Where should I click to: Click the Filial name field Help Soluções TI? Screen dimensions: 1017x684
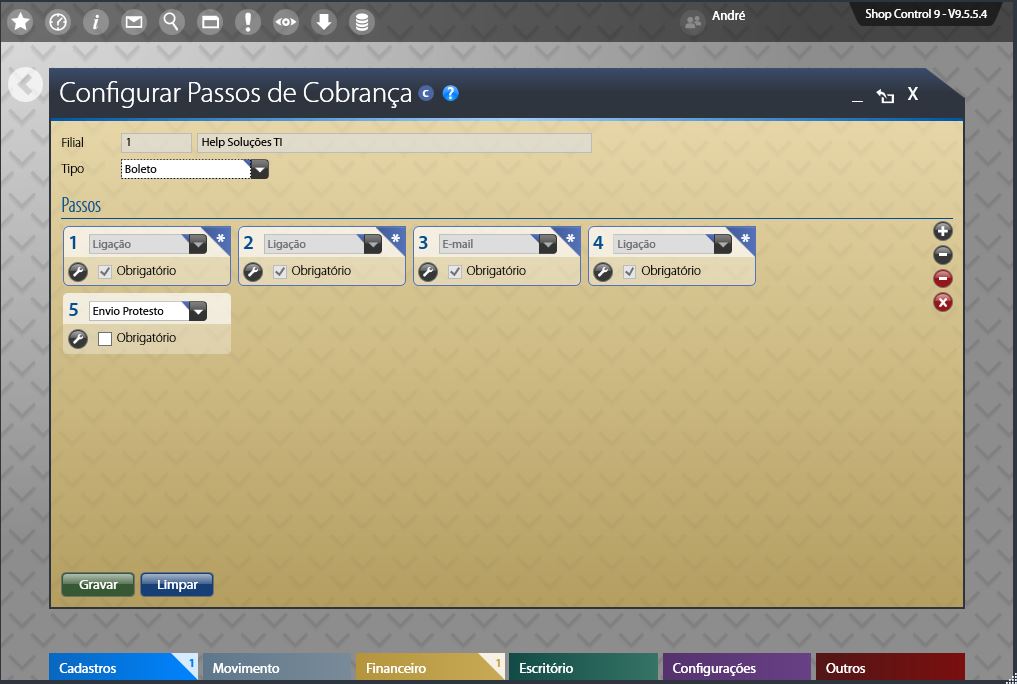click(x=394, y=143)
